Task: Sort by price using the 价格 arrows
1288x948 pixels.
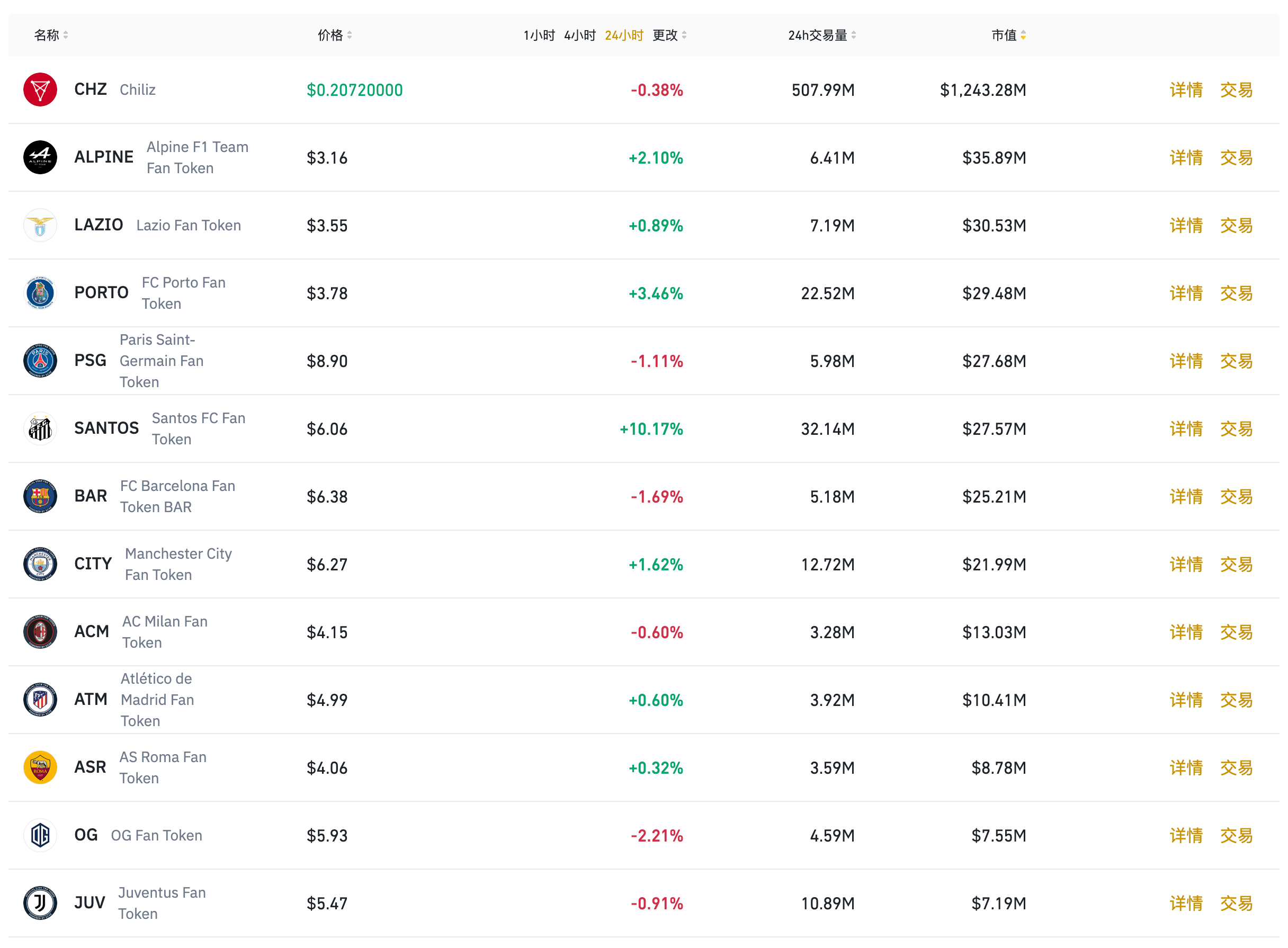Action: [350, 35]
